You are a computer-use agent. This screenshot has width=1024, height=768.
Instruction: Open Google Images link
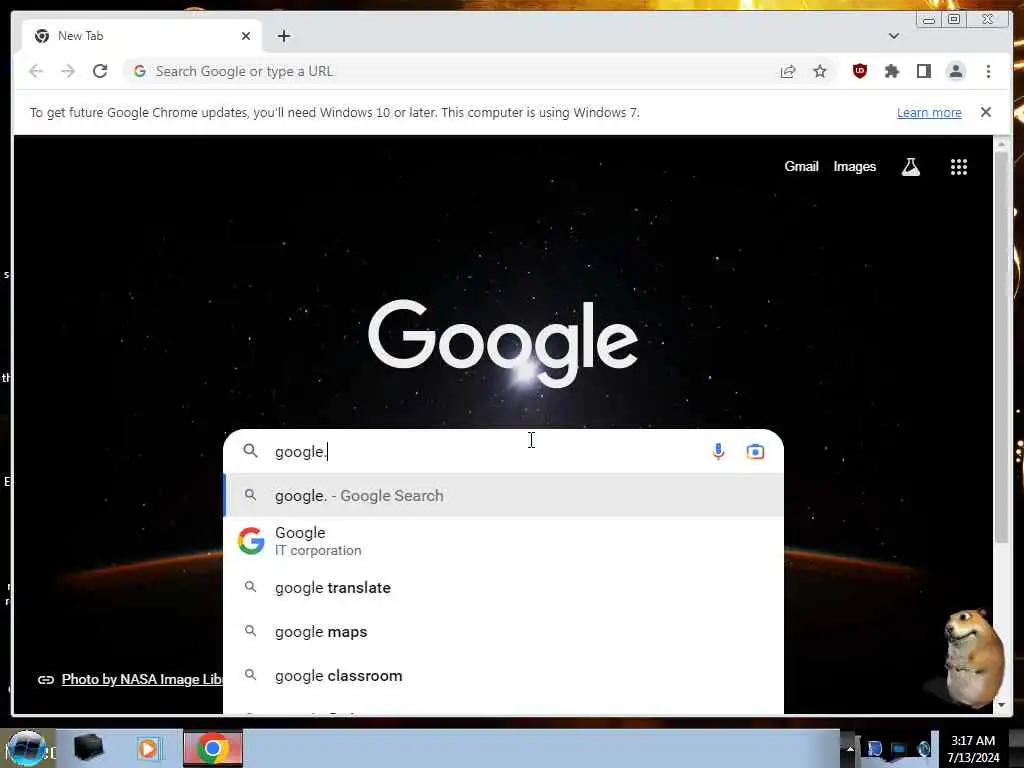(x=854, y=167)
